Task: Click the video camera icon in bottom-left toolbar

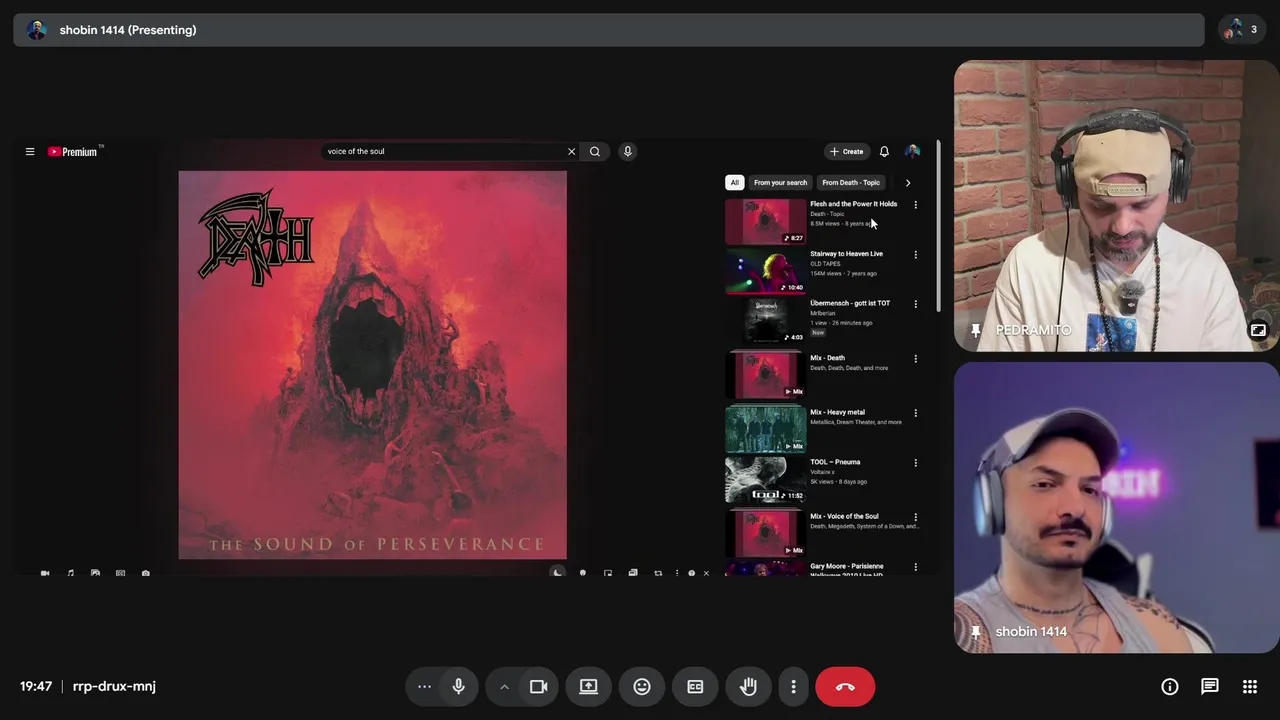Action: (45, 573)
